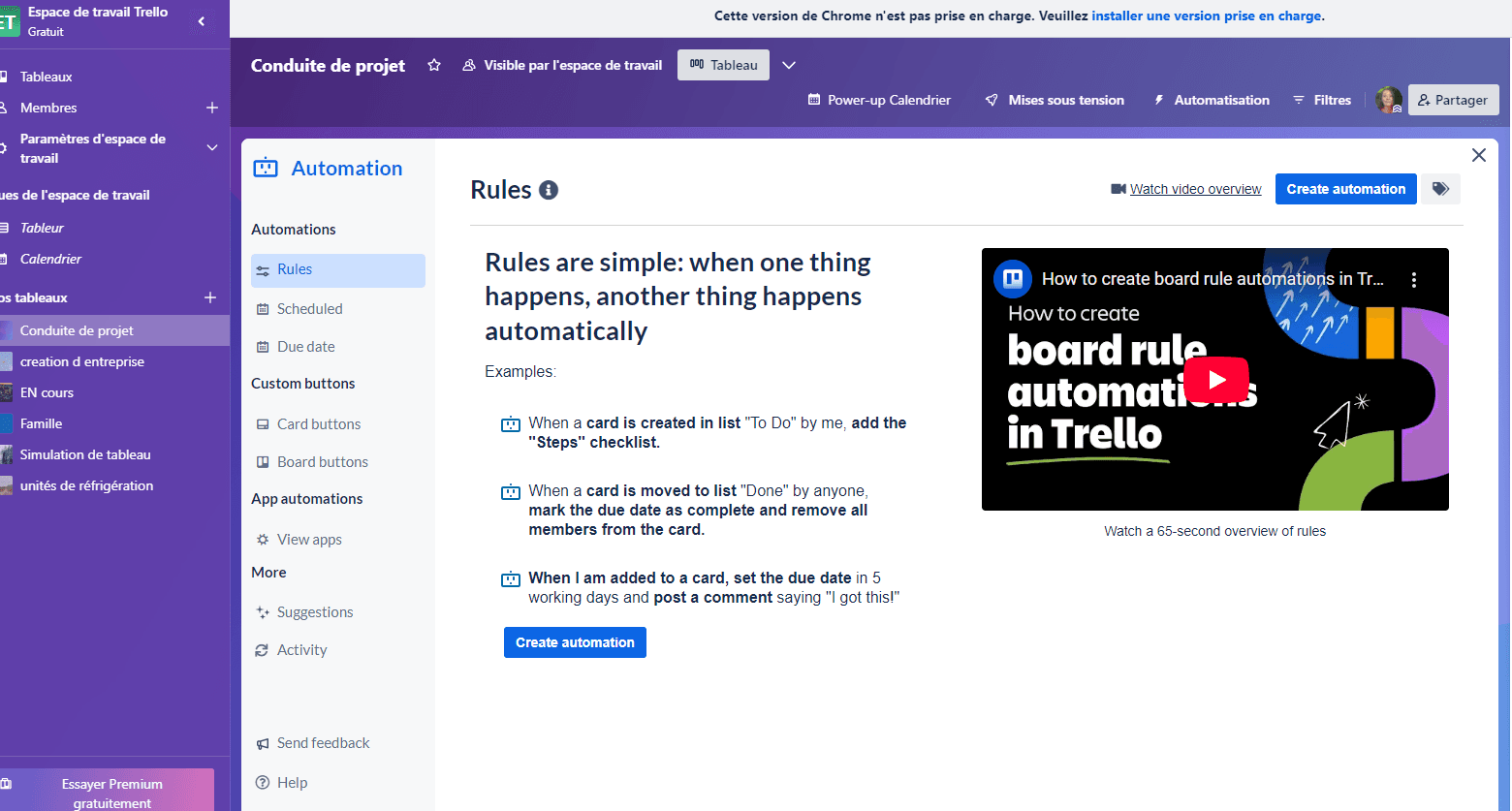1512x811 pixels.
Task: Play the board rule automations video
Action: click(1216, 380)
